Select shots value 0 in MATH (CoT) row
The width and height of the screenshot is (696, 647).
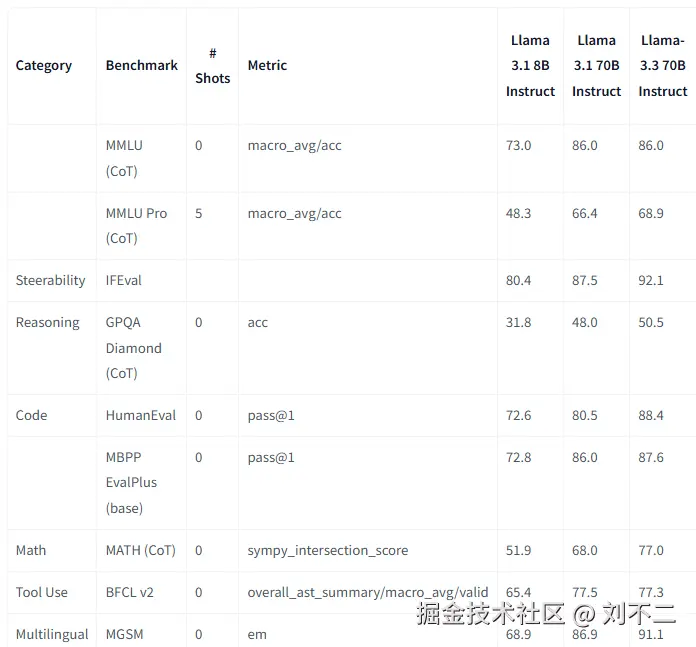coord(198,551)
